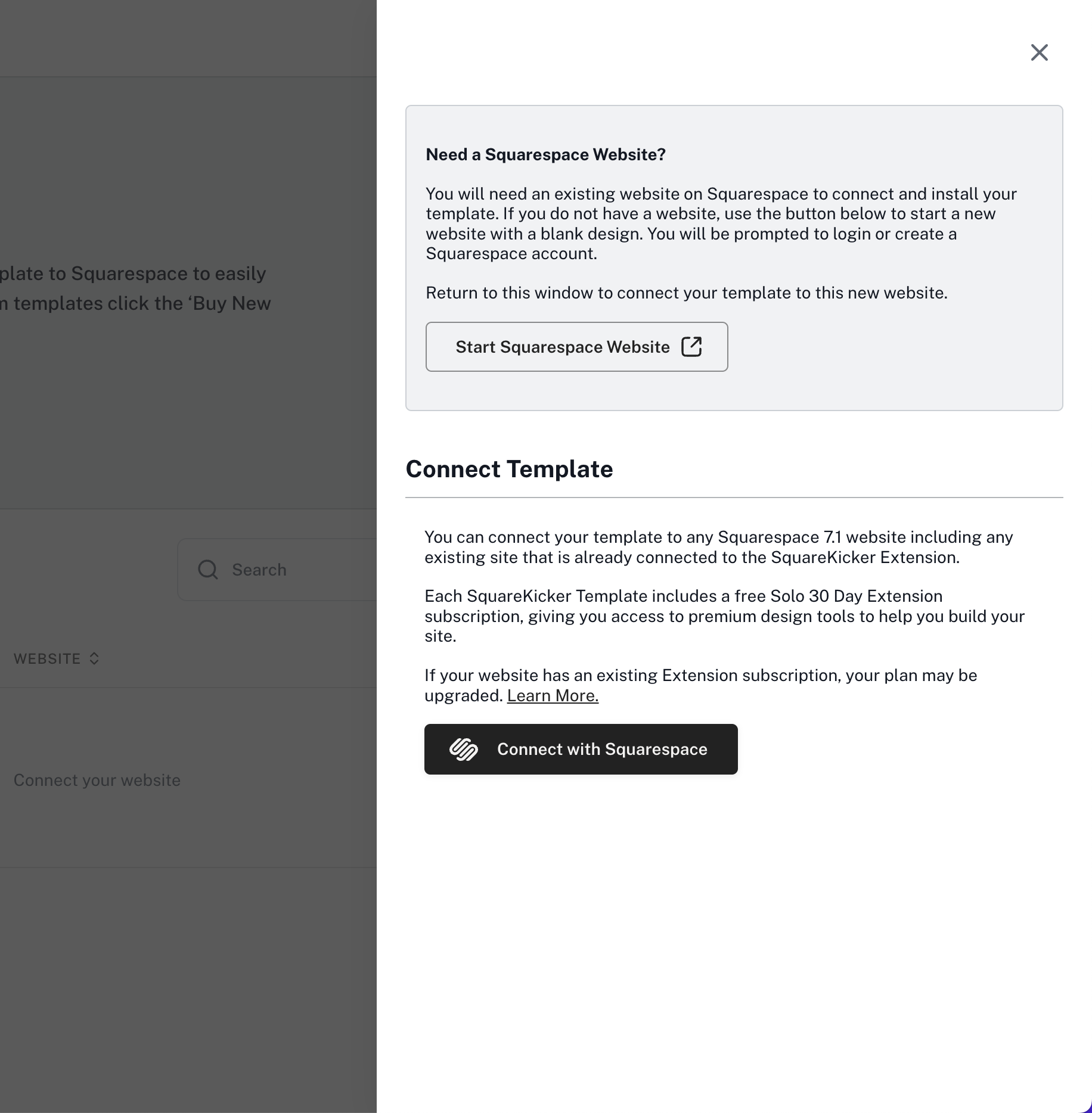Open the Learn More link
1092x1113 pixels.
click(553, 695)
